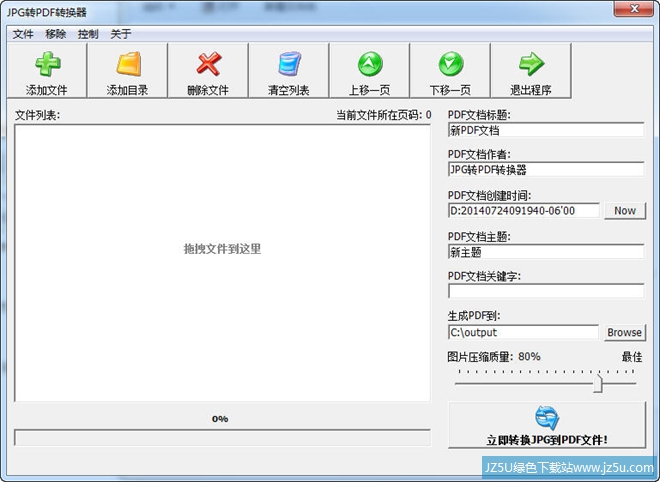Exit via 退出程序 arrow icon
Image resolution: width=660 pixels, height=482 pixels.
coord(532,64)
